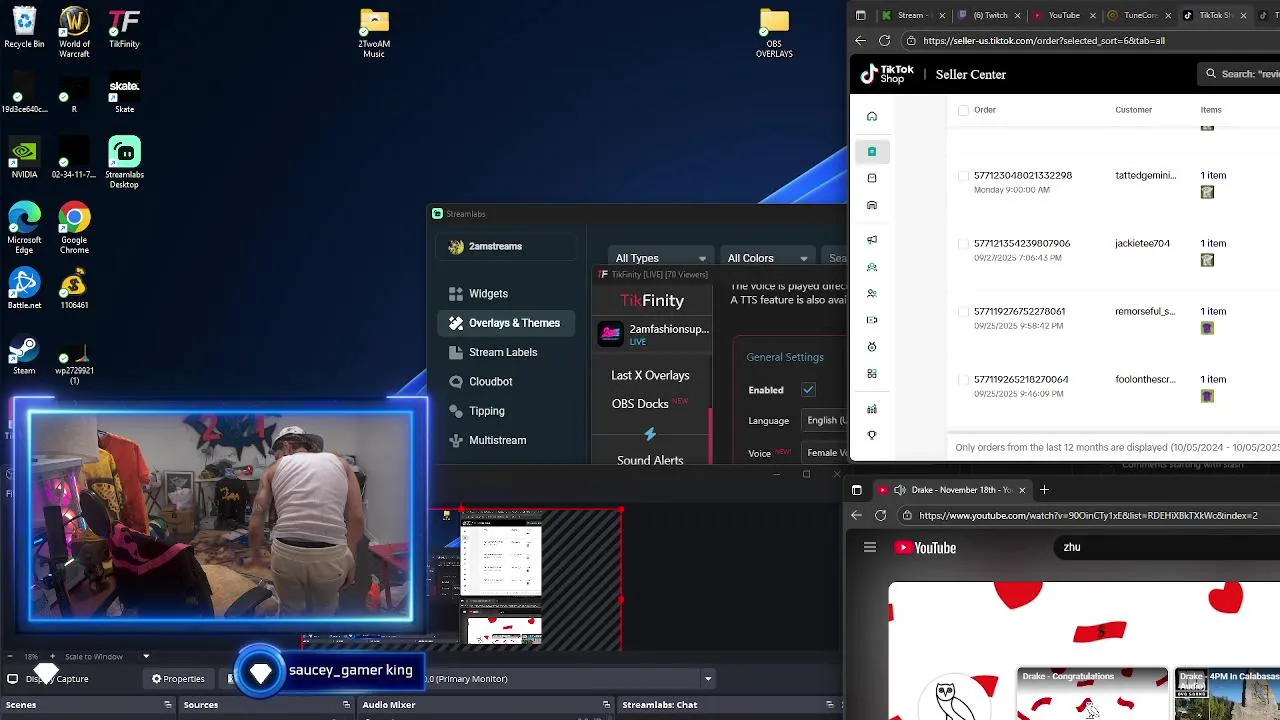Open the TikFinity Voice dropdown

(825, 453)
